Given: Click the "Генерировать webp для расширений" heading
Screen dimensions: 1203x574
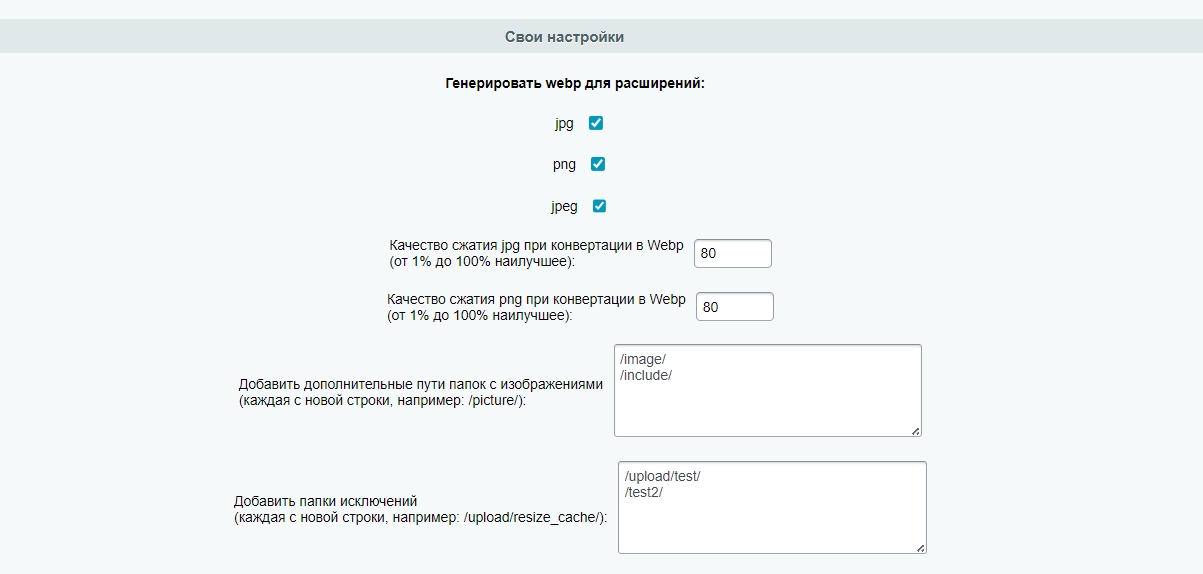Looking at the screenshot, I should 575,84.
